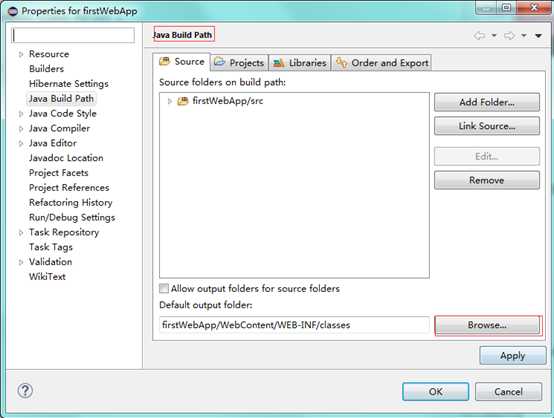This screenshot has width=554, height=418.
Task: Open forward history dropdown arrow
Action: 524,35
